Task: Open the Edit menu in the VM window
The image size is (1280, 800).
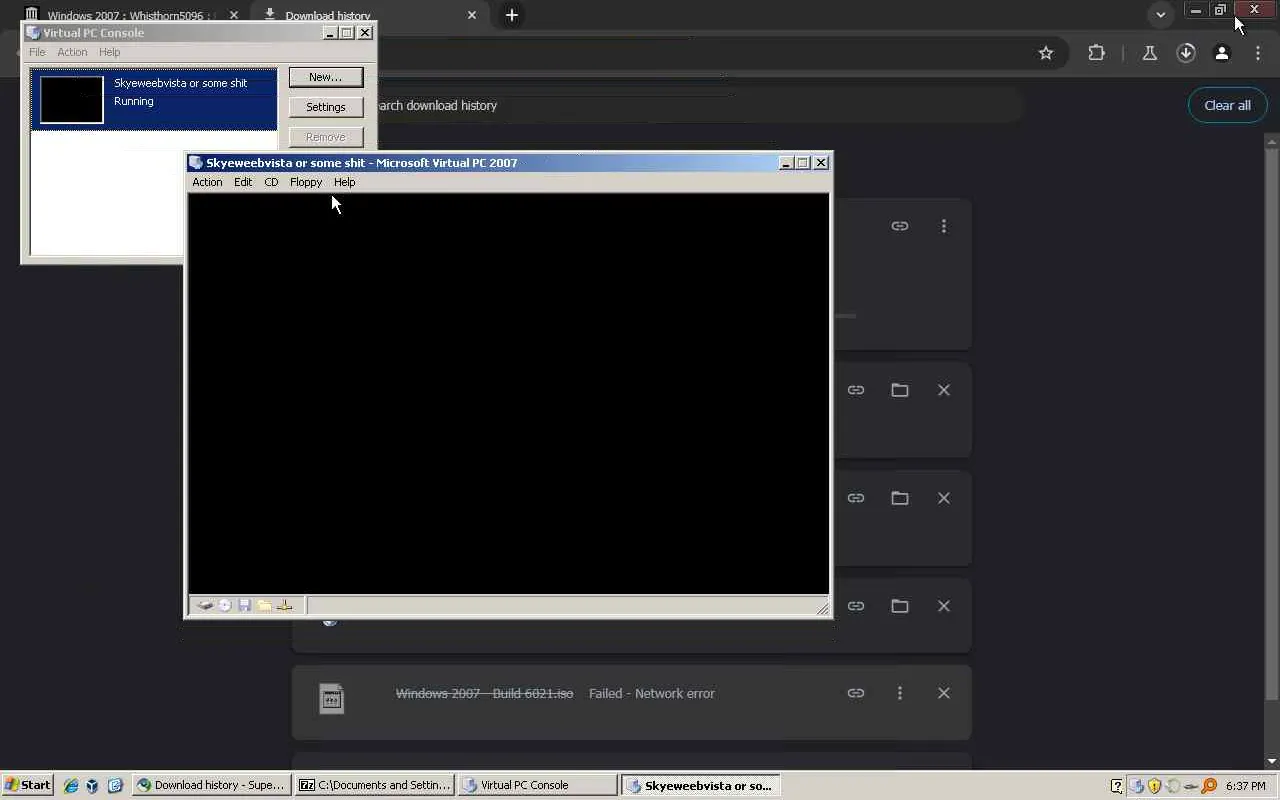Action: (x=243, y=182)
